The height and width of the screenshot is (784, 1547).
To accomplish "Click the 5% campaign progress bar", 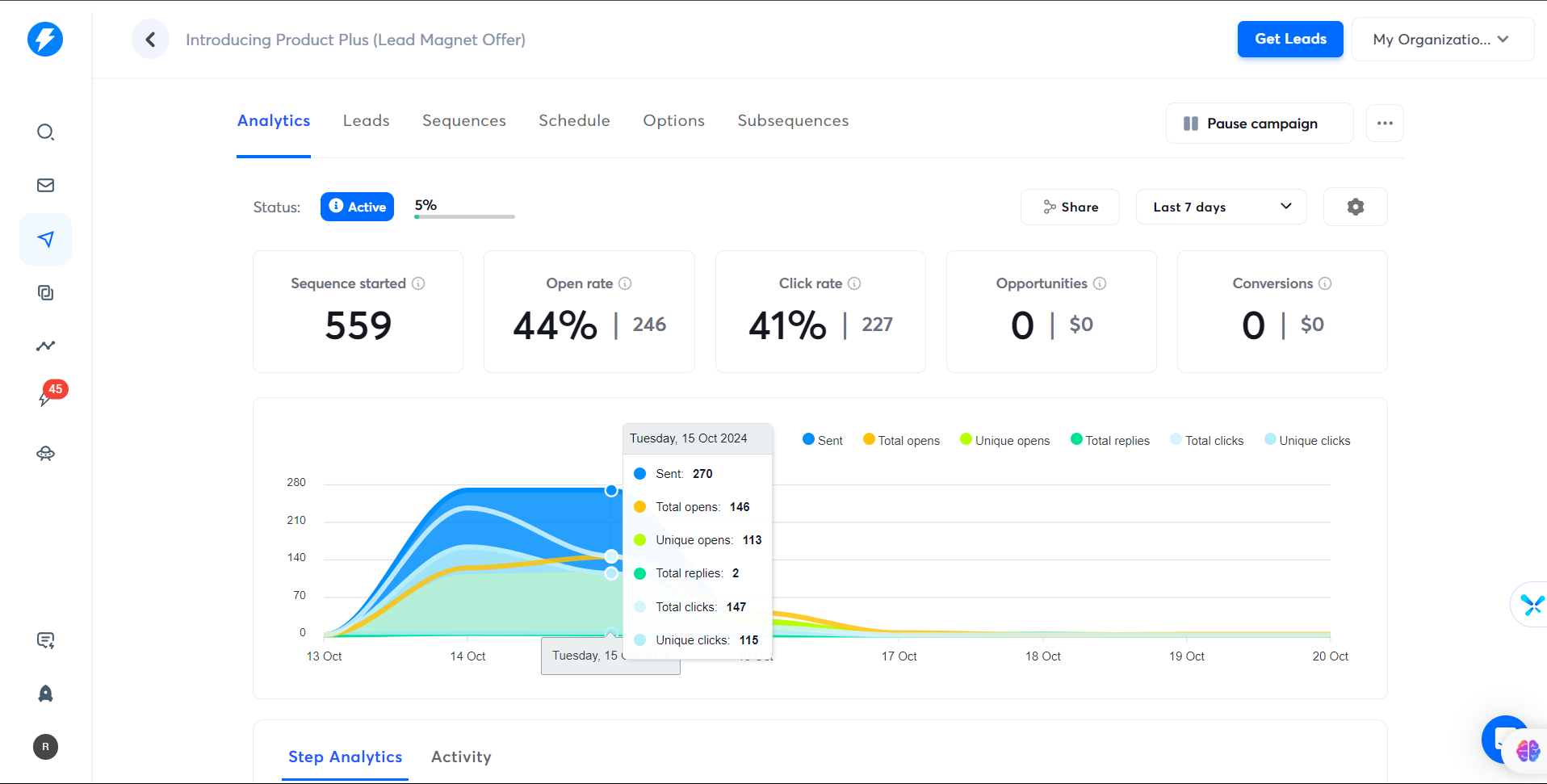I will point(464,216).
